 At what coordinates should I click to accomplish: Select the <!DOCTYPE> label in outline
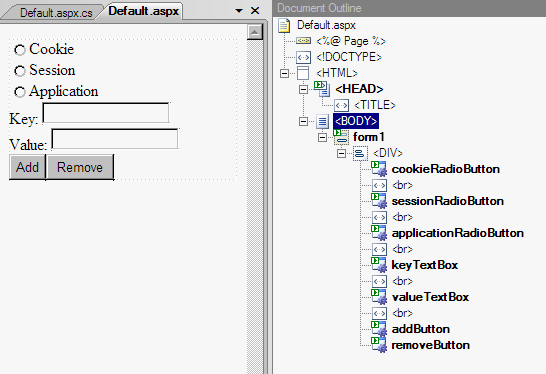349,57
